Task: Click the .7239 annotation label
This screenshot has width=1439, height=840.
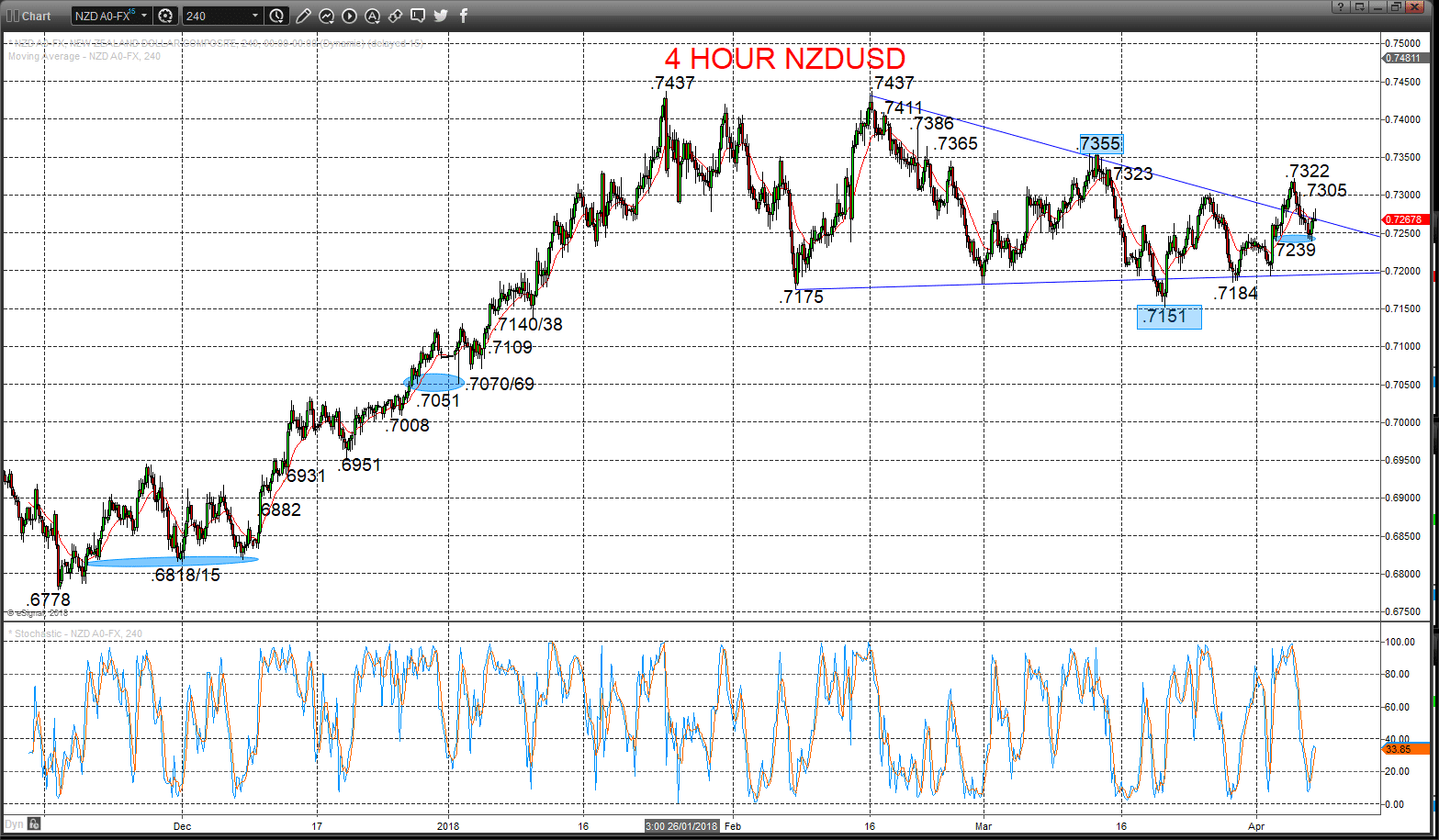Action: coord(1296,250)
